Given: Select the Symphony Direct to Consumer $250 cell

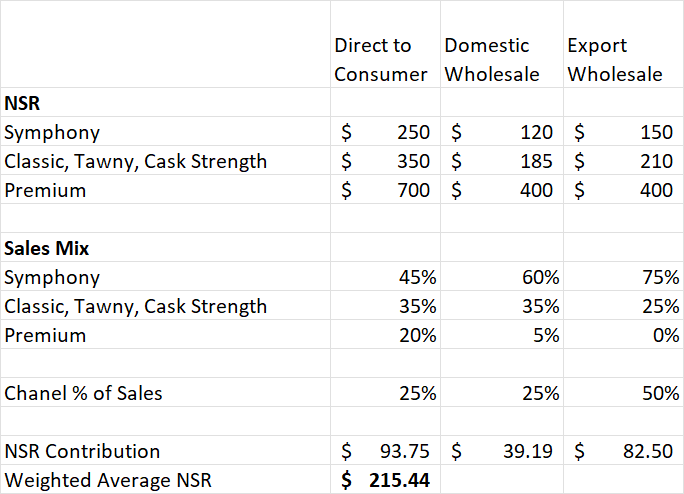Looking at the screenshot, I should 386,132.
